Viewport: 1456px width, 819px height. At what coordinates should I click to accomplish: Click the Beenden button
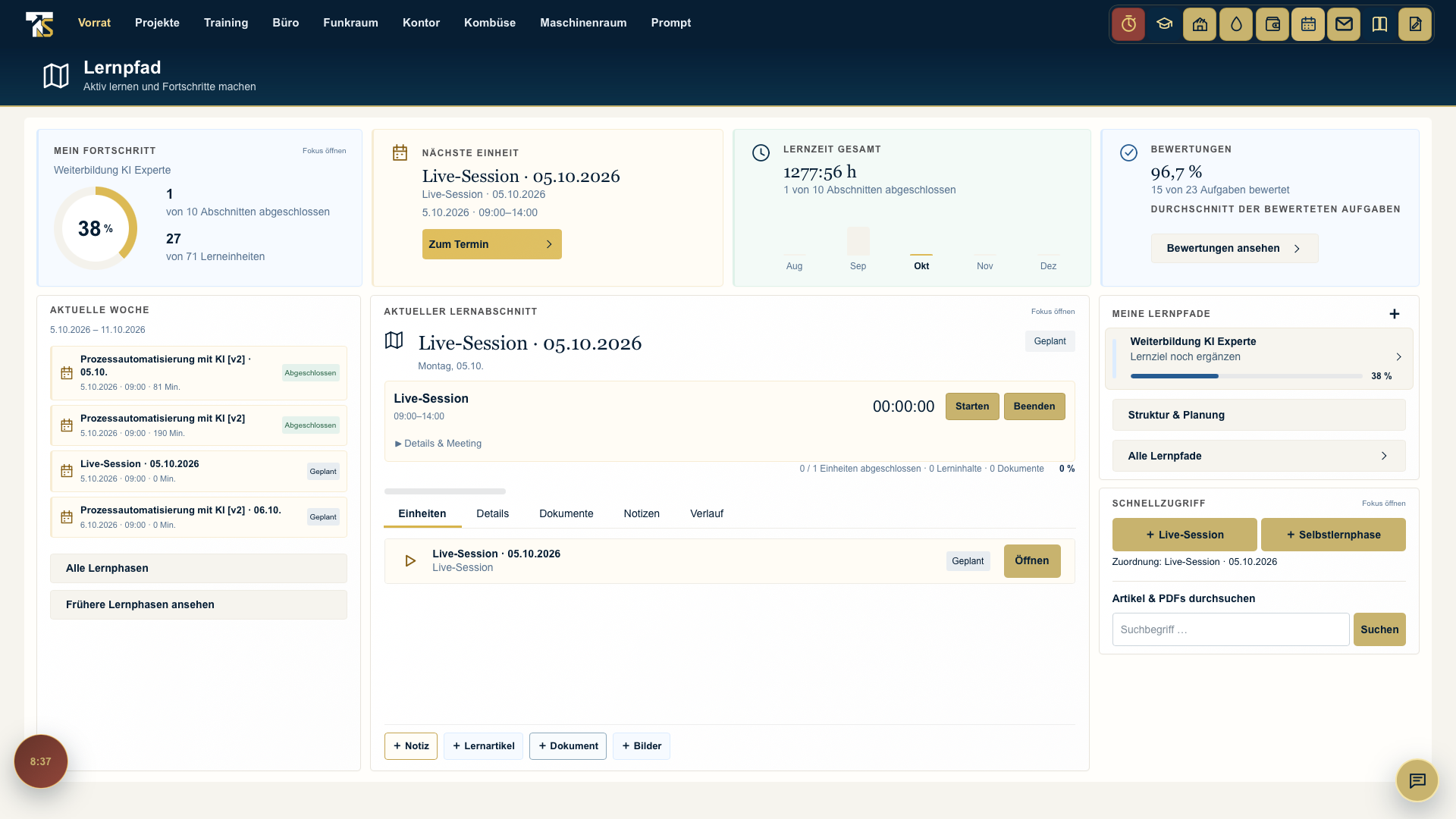coord(1034,406)
